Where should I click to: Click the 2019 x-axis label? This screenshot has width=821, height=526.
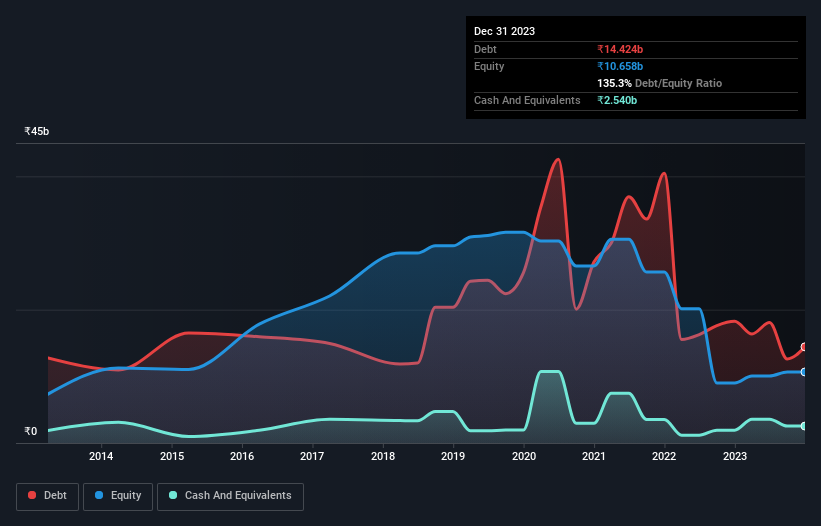(x=453, y=456)
